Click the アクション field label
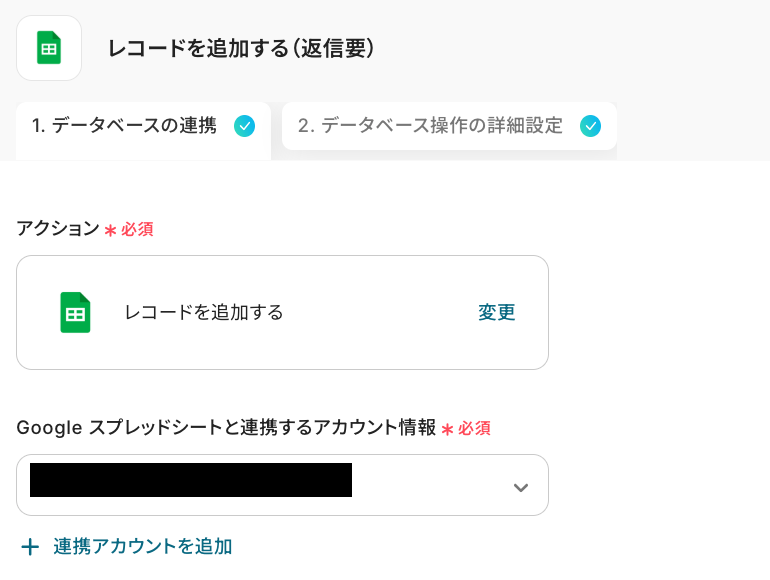Image resolution: width=770 pixels, height=580 pixels. pos(58,229)
